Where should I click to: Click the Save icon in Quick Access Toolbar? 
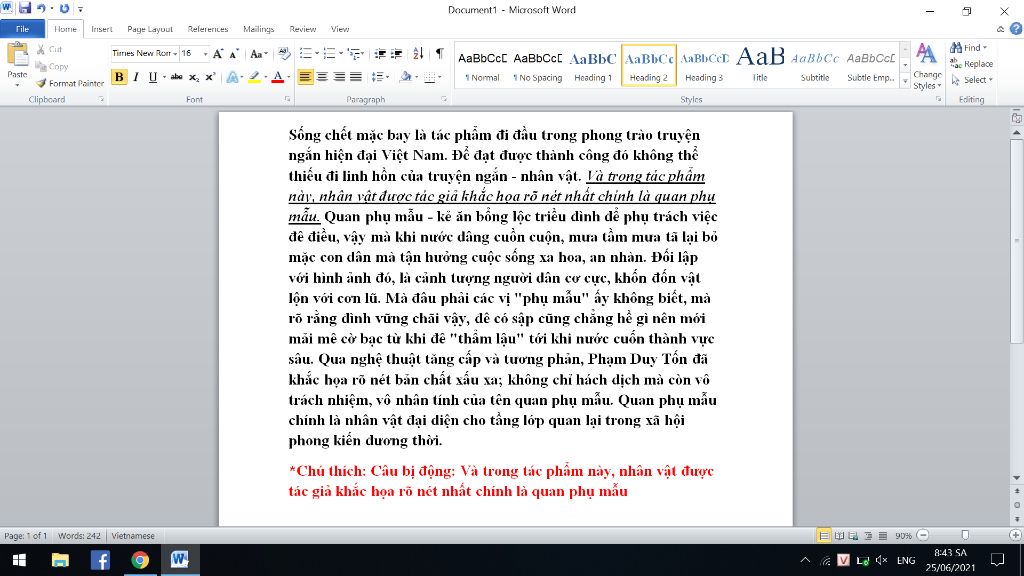pyautogui.click(x=25, y=8)
